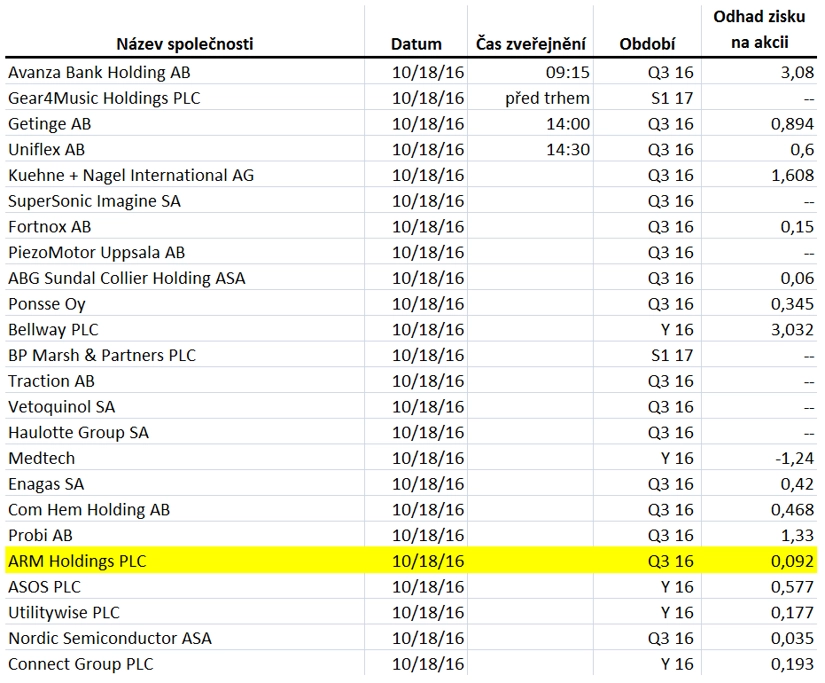
Task: Select the Období column header
Action: pyautogui.click(x=647, y=44)
